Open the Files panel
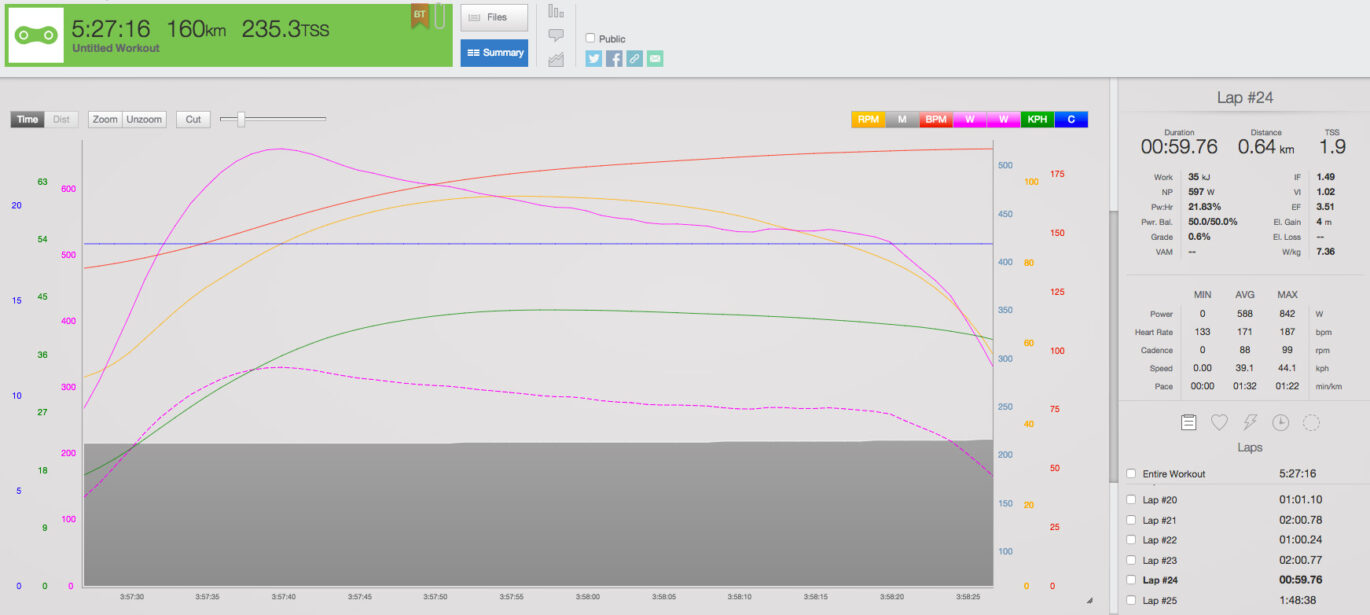This screenshot has height=615, width=1370. (494, 17)
